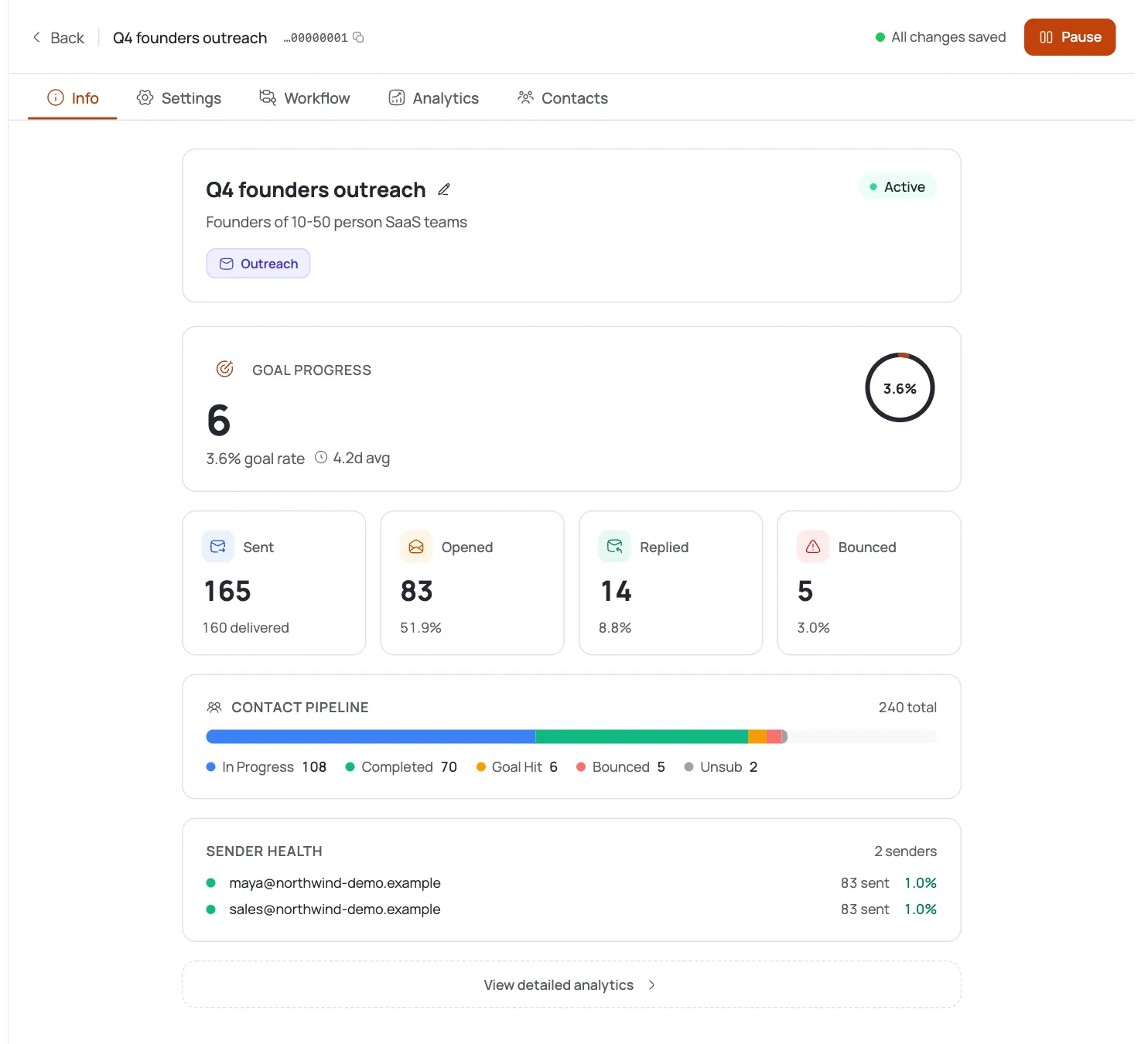Click the contact pipeline people icon

214,707
